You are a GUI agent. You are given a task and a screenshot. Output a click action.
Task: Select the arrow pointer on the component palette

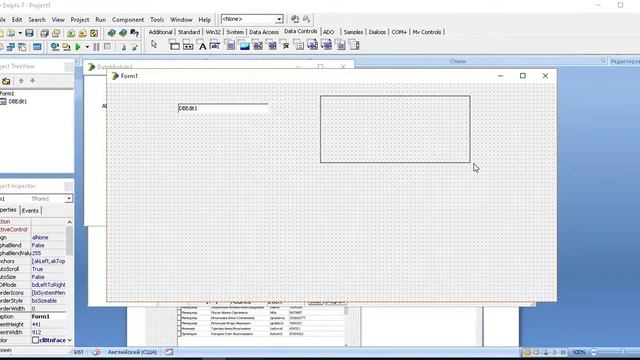tap(154, 44)
